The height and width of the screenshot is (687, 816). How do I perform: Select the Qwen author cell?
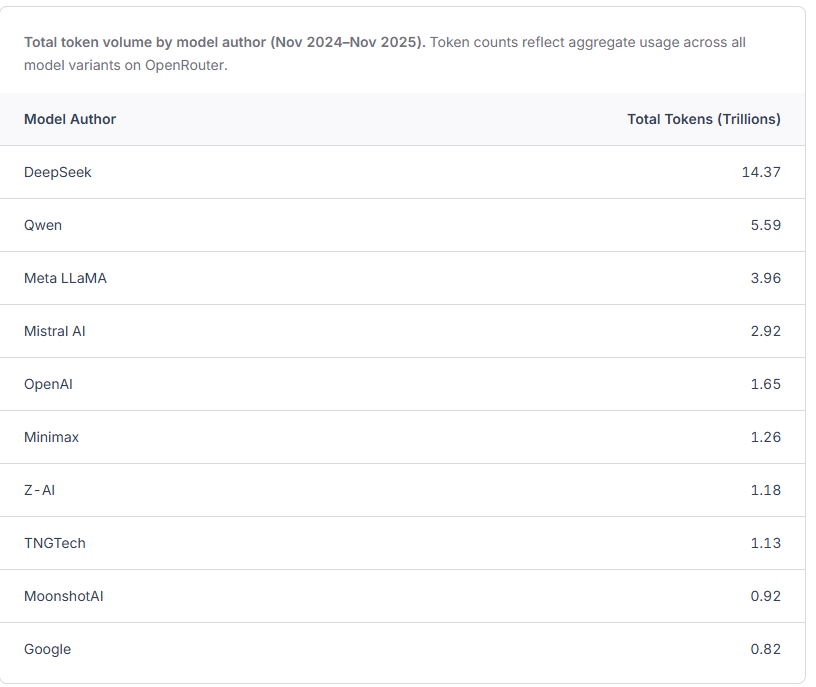[x=43, y=225]
